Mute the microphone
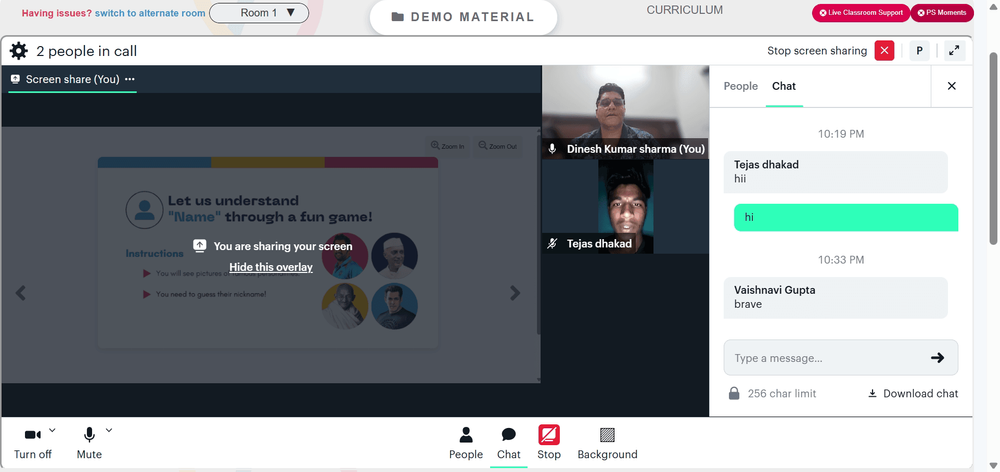The image size is (1000, 472). (x=89, y=435)
